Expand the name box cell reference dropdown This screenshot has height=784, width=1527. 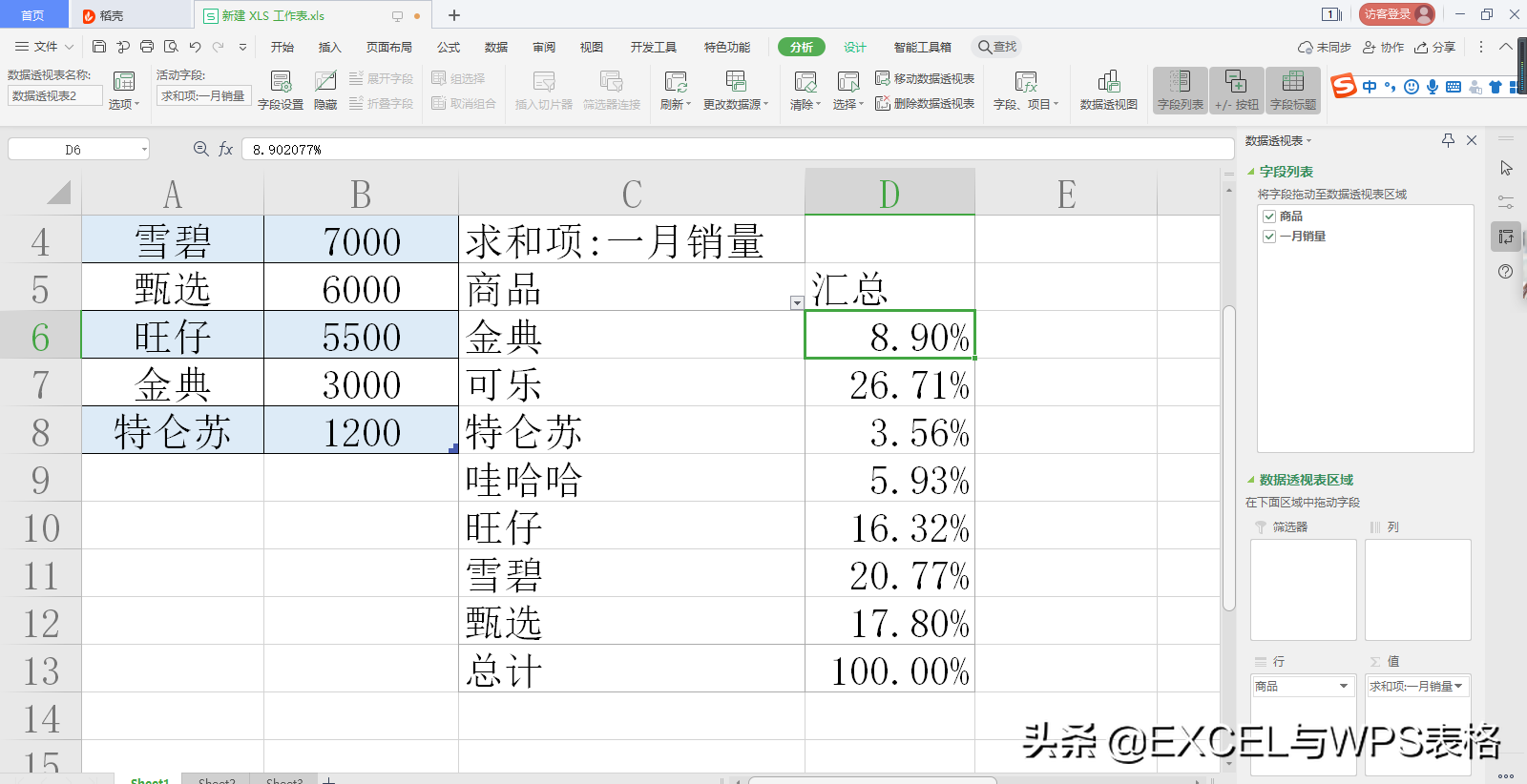click(x=144, y=149)
